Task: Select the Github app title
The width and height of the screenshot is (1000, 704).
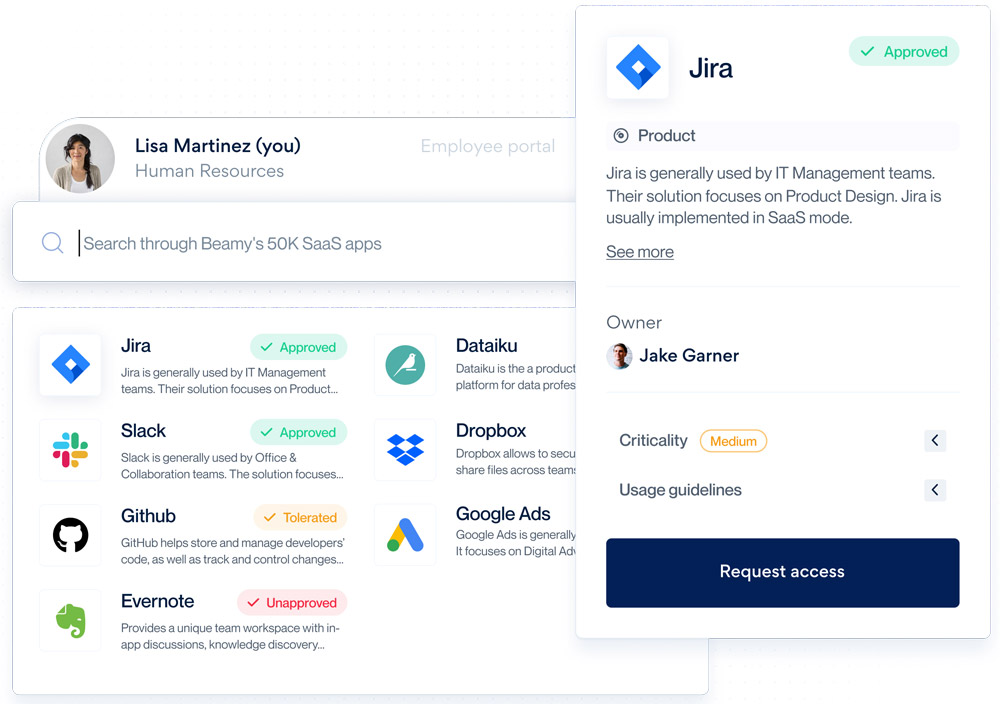Action: point(149,516)
